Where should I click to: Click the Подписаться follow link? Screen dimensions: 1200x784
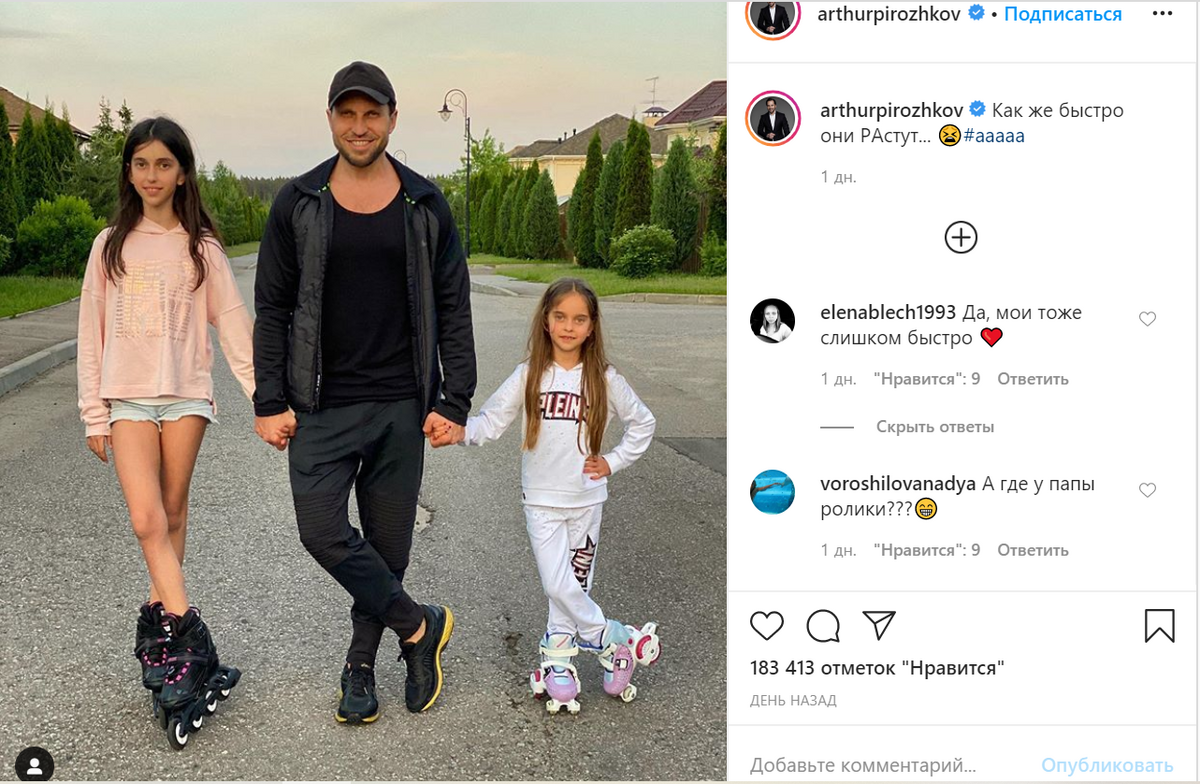coord(1063,14)
